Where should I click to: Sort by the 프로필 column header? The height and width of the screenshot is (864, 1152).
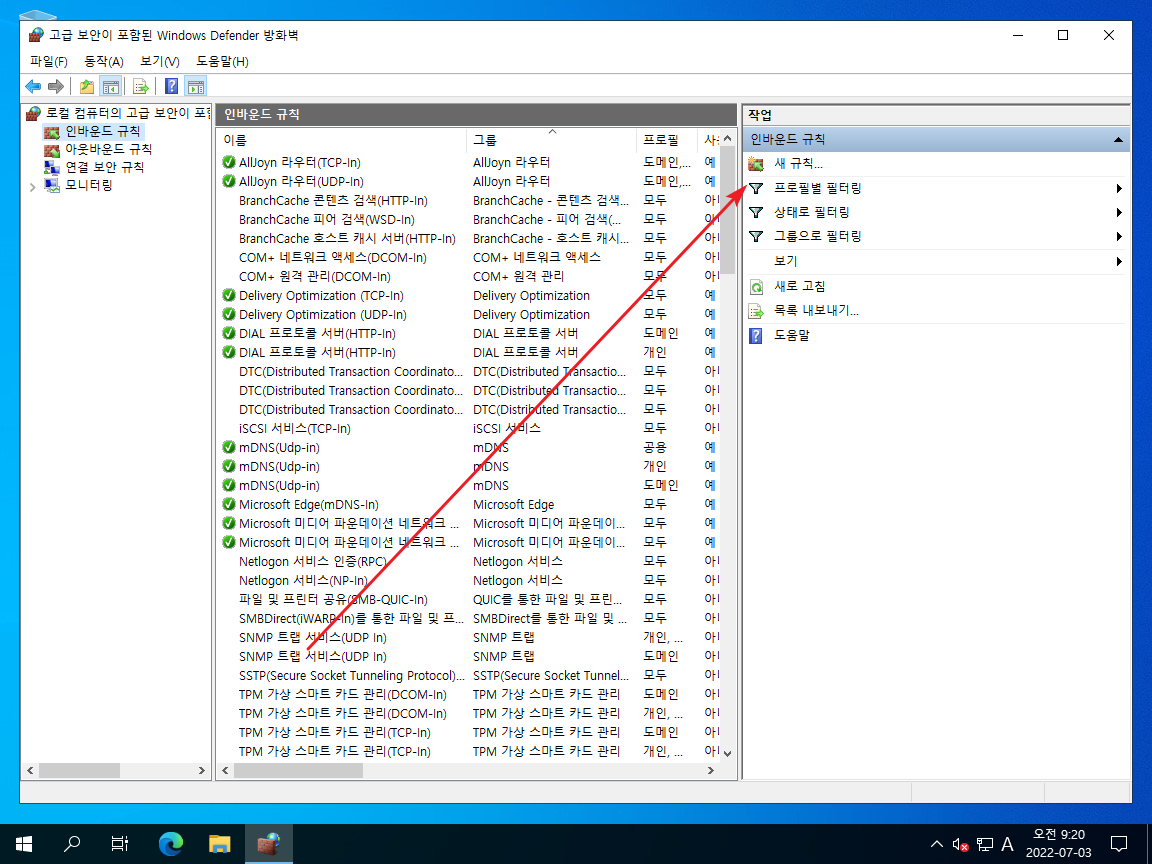point(667,140)
